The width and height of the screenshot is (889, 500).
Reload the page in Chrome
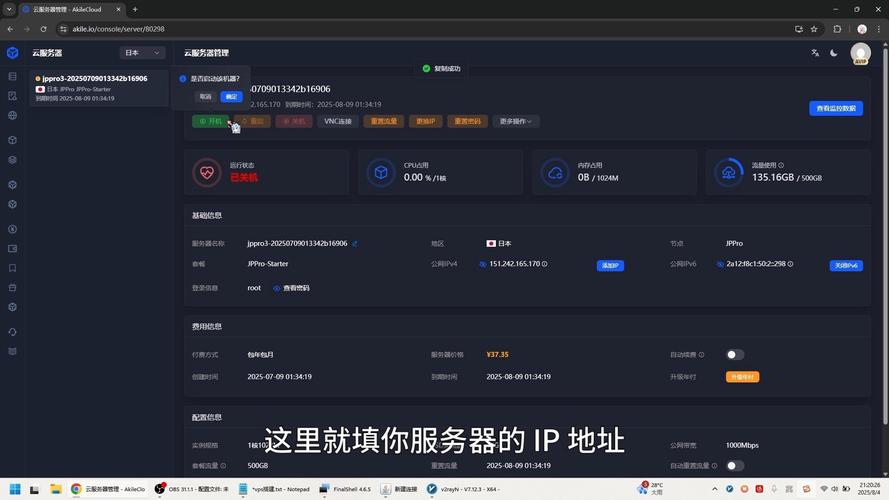coord(44,29)
